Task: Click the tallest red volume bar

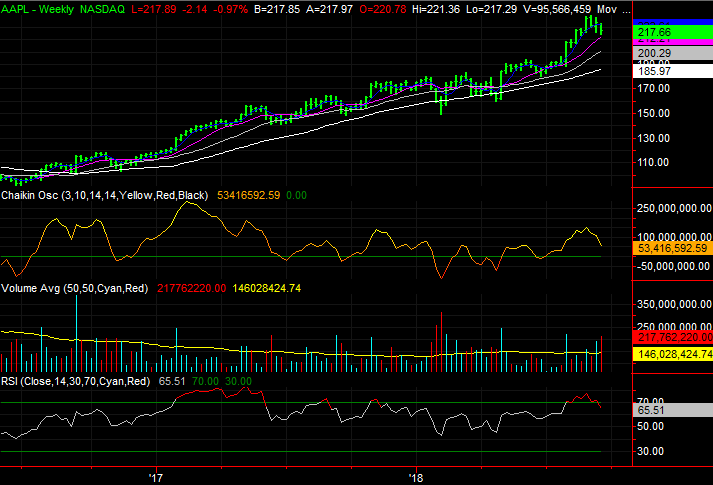Action: point(441,342)
